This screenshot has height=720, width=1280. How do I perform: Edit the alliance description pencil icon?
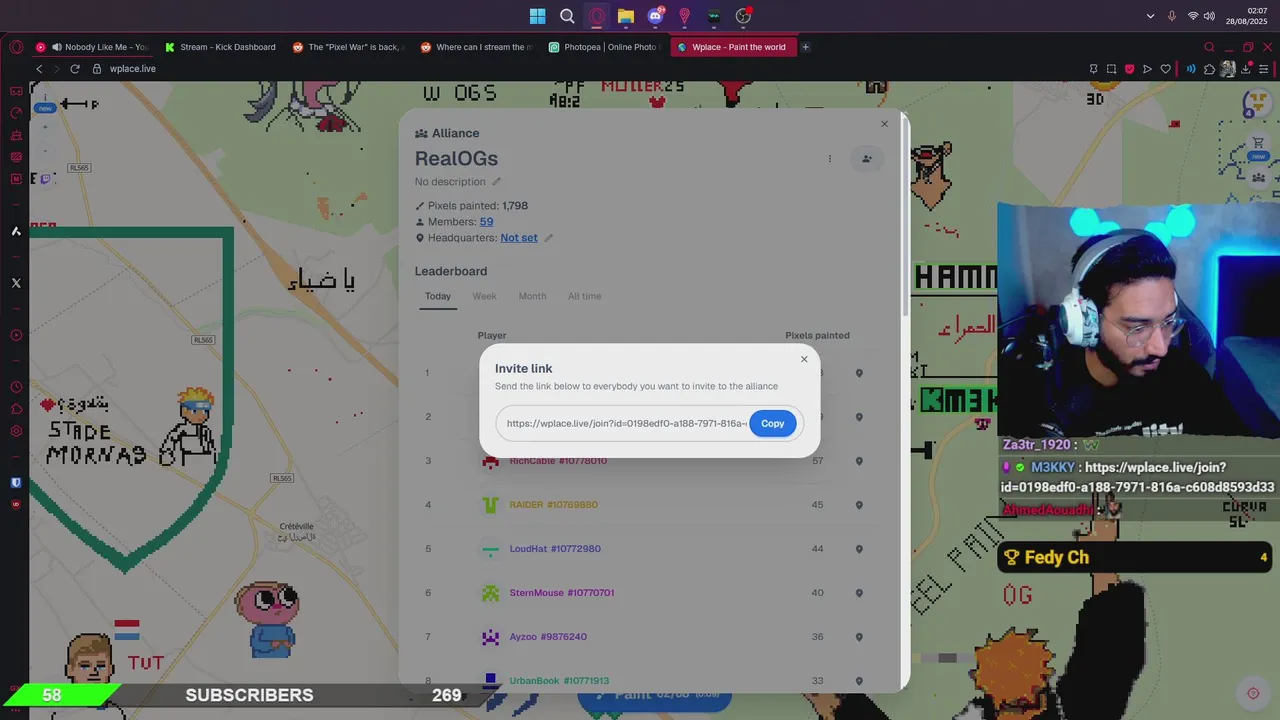click(497, 182)
